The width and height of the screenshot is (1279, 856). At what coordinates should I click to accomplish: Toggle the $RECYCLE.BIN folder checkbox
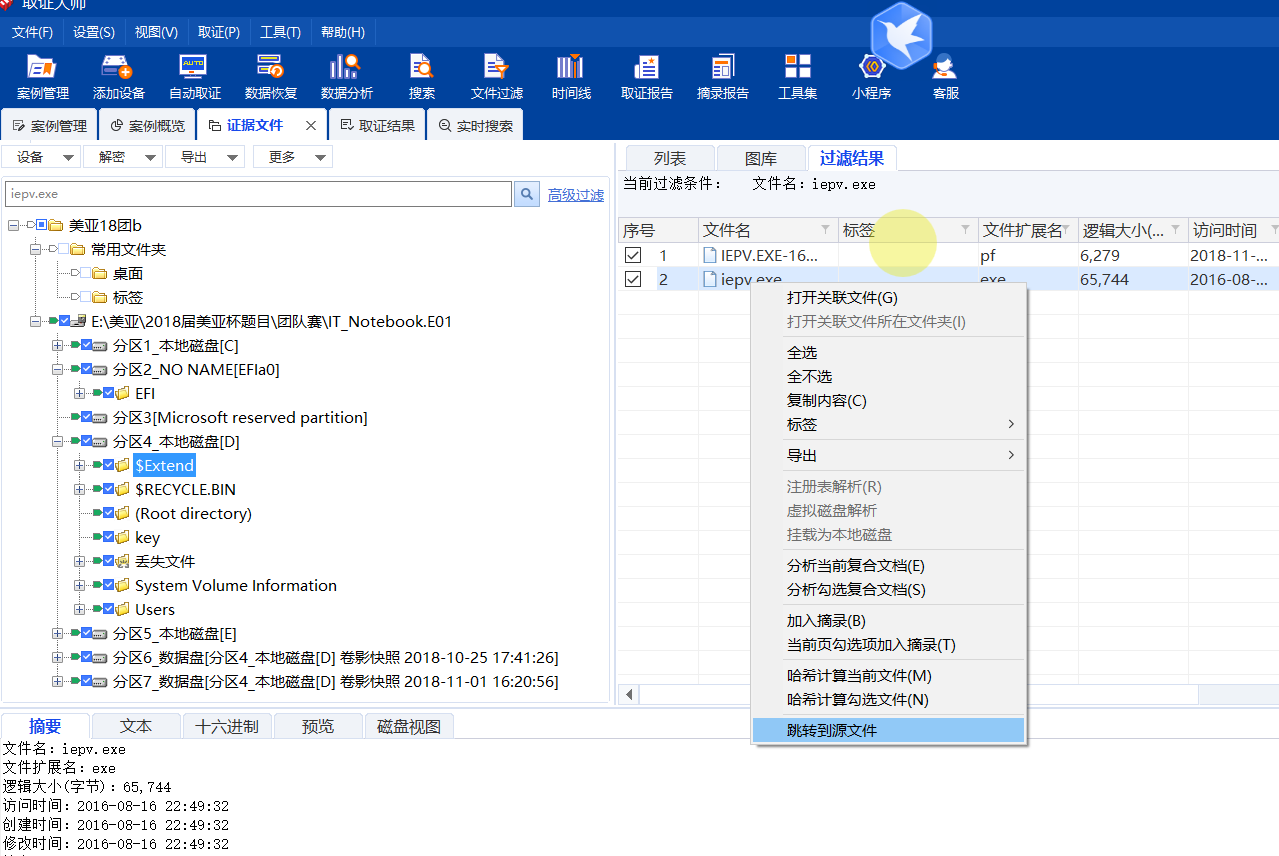108,489
